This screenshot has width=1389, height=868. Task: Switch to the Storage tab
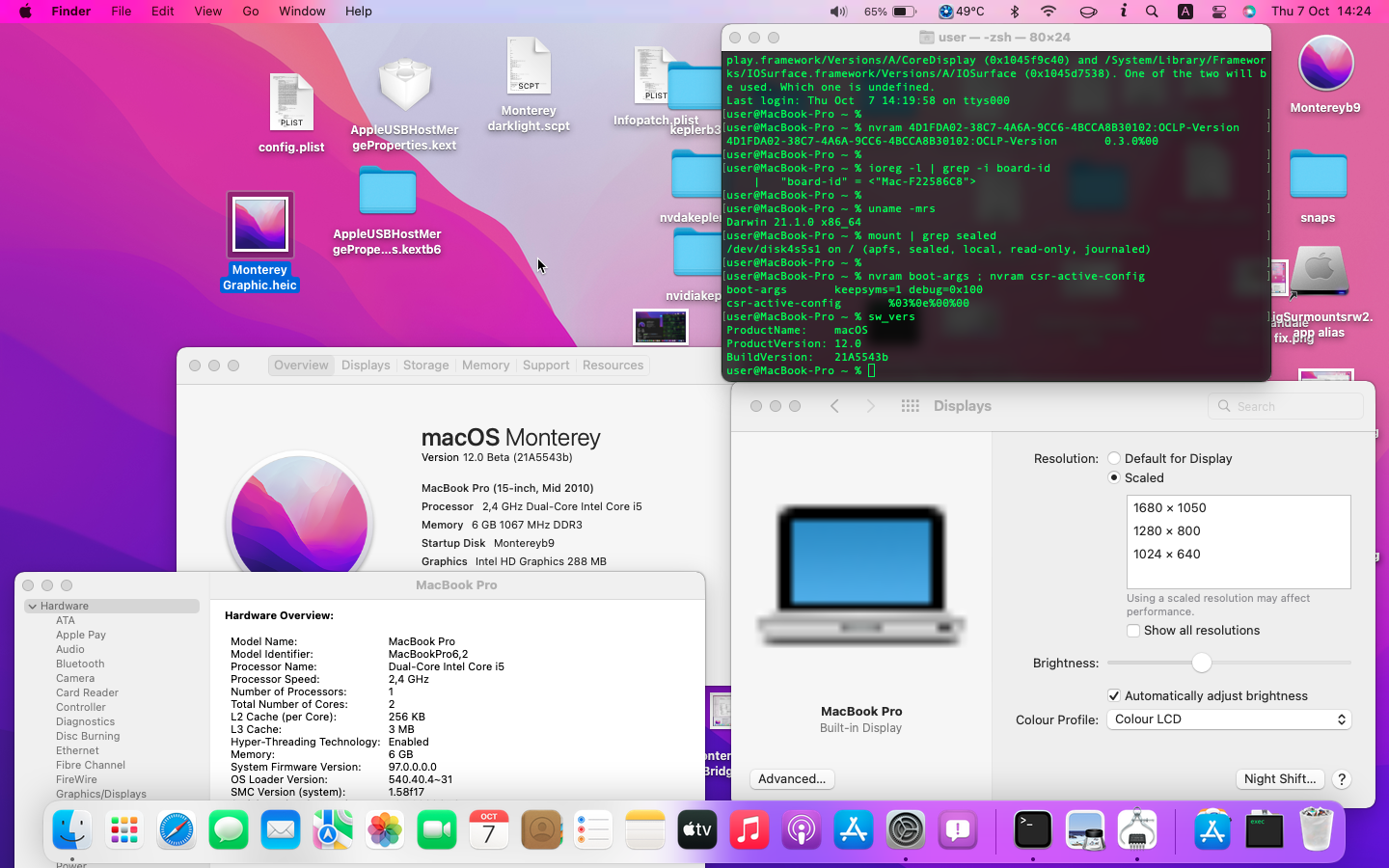pos(425,366)
